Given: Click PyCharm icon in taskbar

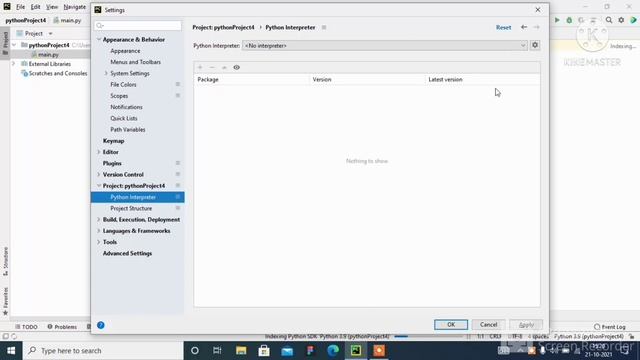Looking at the screenshot, I should pos(356,351).
